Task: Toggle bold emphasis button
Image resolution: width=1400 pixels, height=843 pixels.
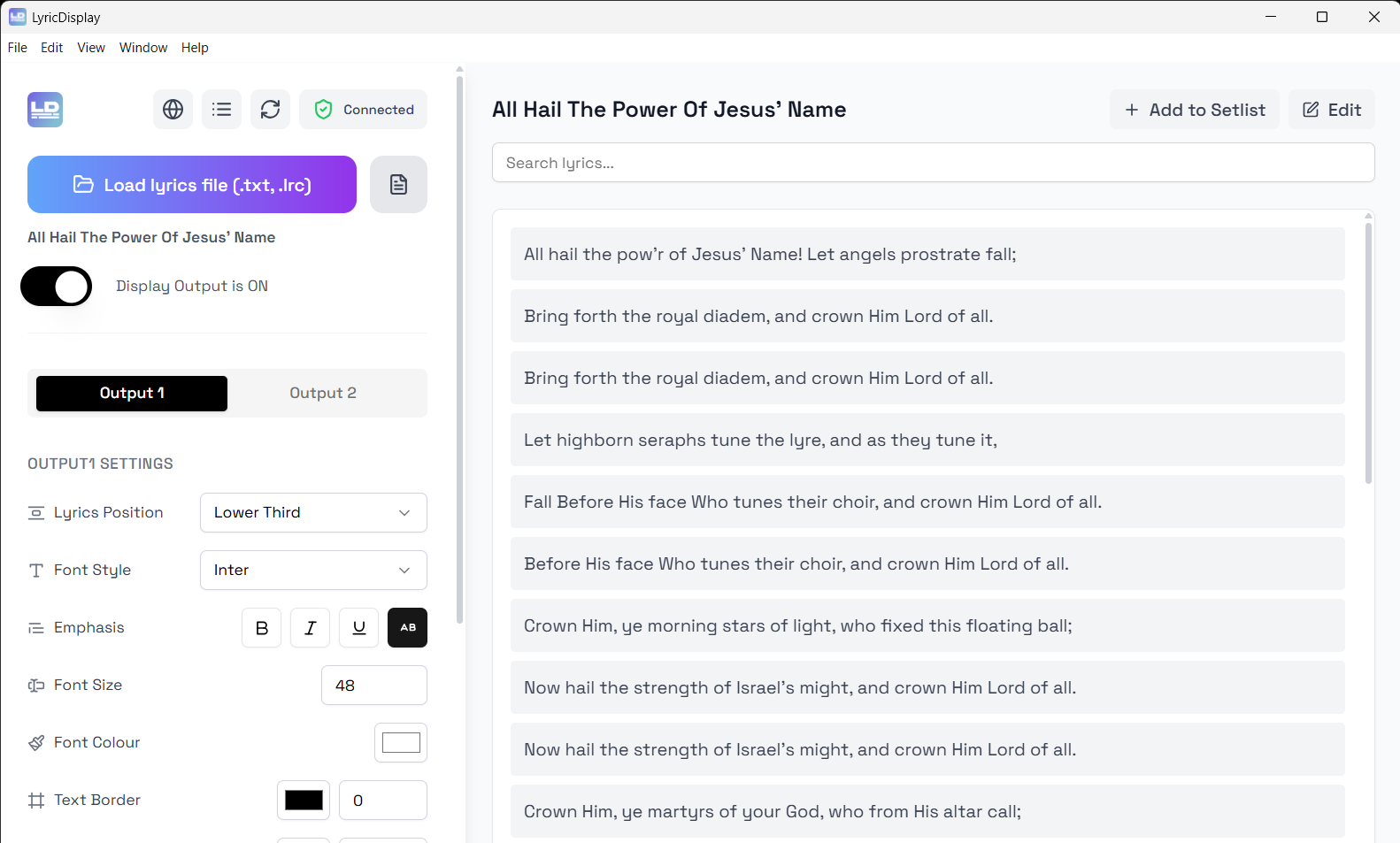Action: [261, 628]
